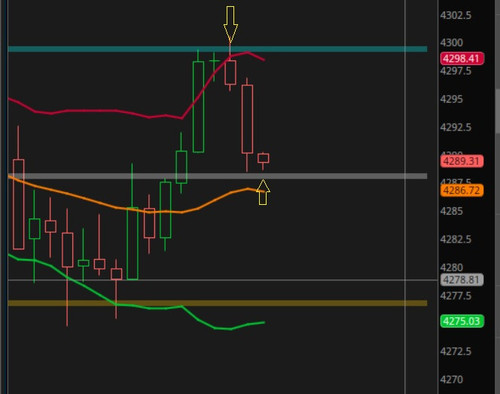Click the 4302.5 axis price label

click(x=456, y=15)
